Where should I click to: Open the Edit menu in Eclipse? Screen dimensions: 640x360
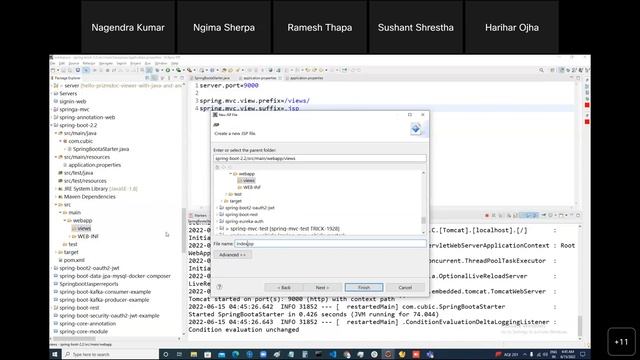point(62,64)
